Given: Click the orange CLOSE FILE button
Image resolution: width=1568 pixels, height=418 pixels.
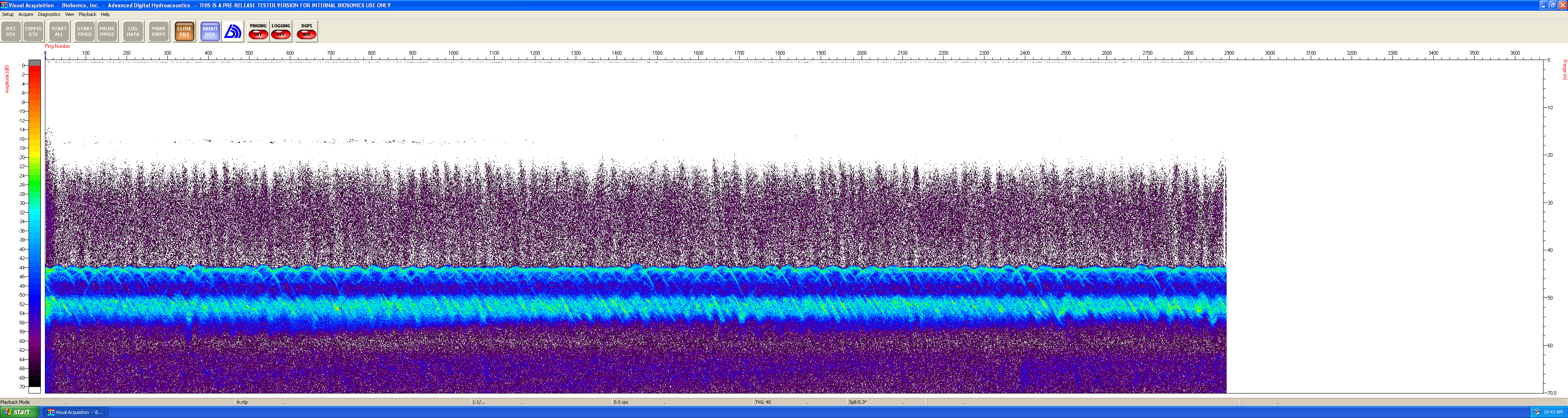Looking at the screenshot, I should click(x=185, y=32).
